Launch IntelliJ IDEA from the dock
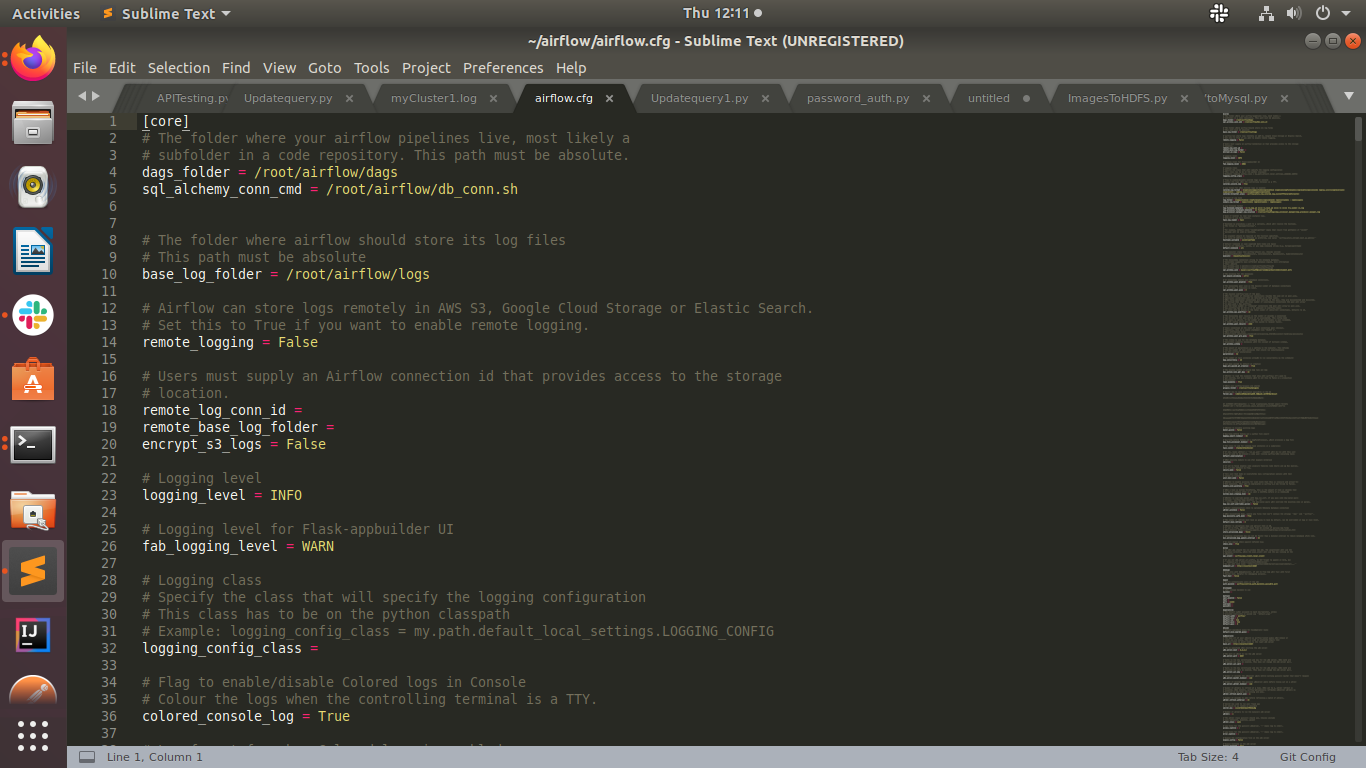The height and width of the screenshot is (768, 1366). click(x=33, y=635)
